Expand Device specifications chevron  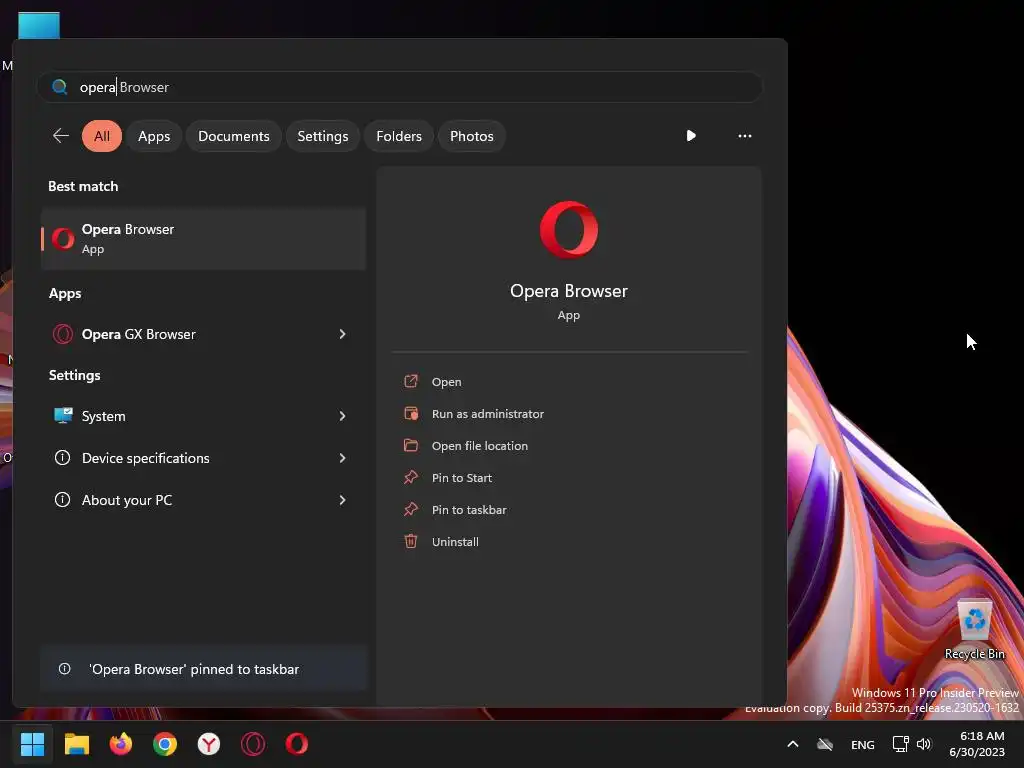(343, 458)
